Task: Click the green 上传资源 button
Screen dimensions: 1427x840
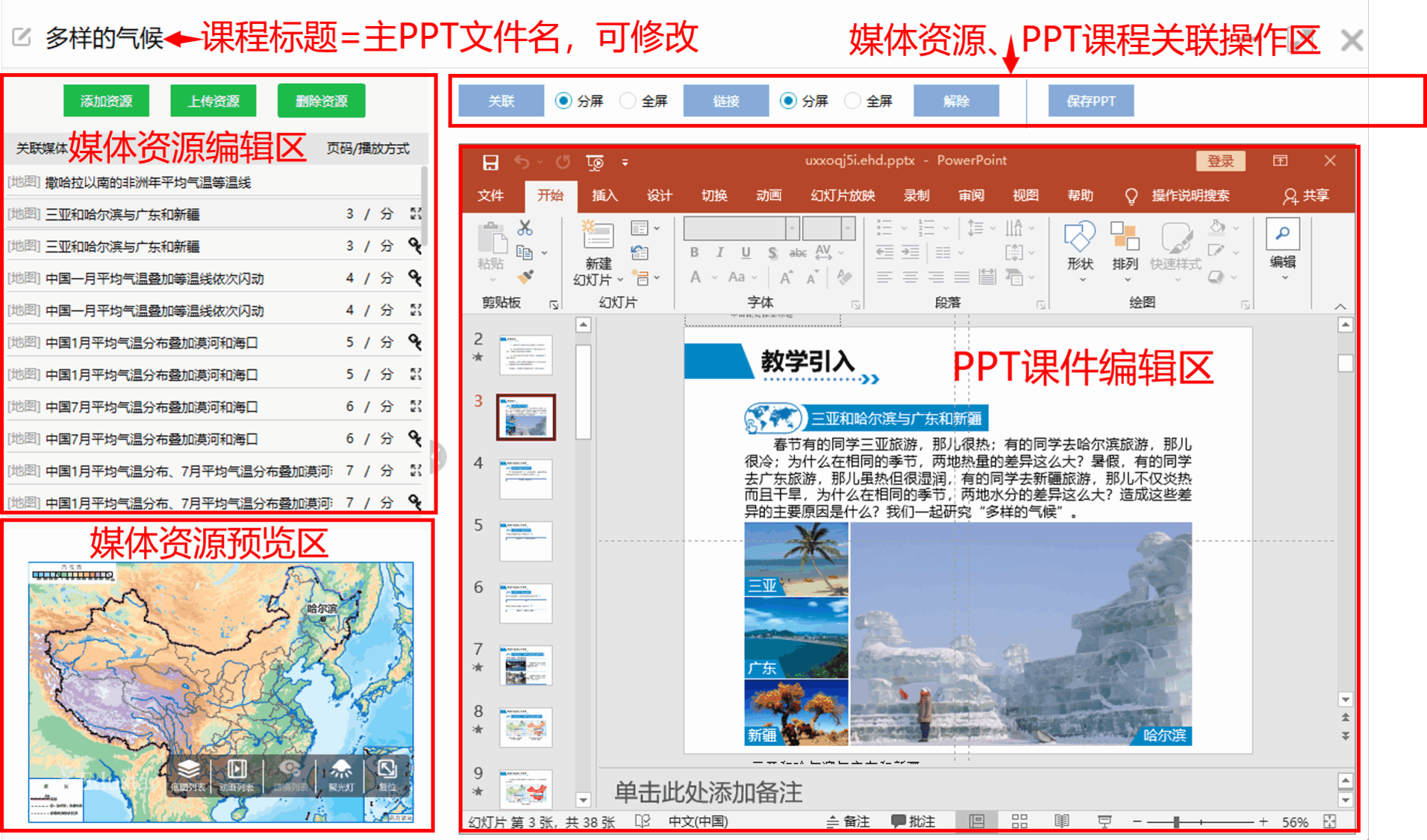Action: coord(213,101)
